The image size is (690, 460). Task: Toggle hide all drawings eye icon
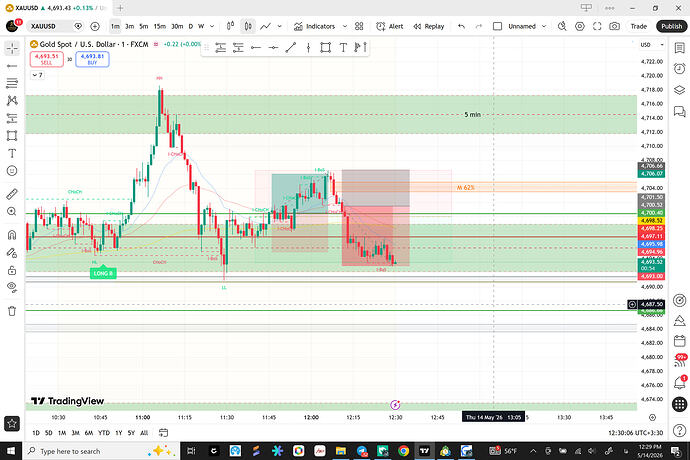(x=12, y=287)
